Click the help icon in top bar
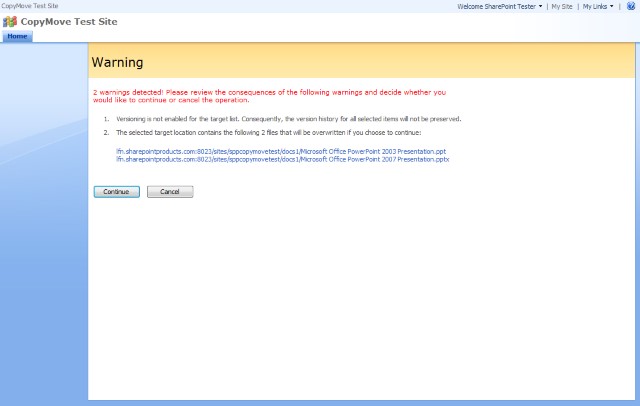The height and width of the screenshot is (406, 640). click(x=631, y=6)
